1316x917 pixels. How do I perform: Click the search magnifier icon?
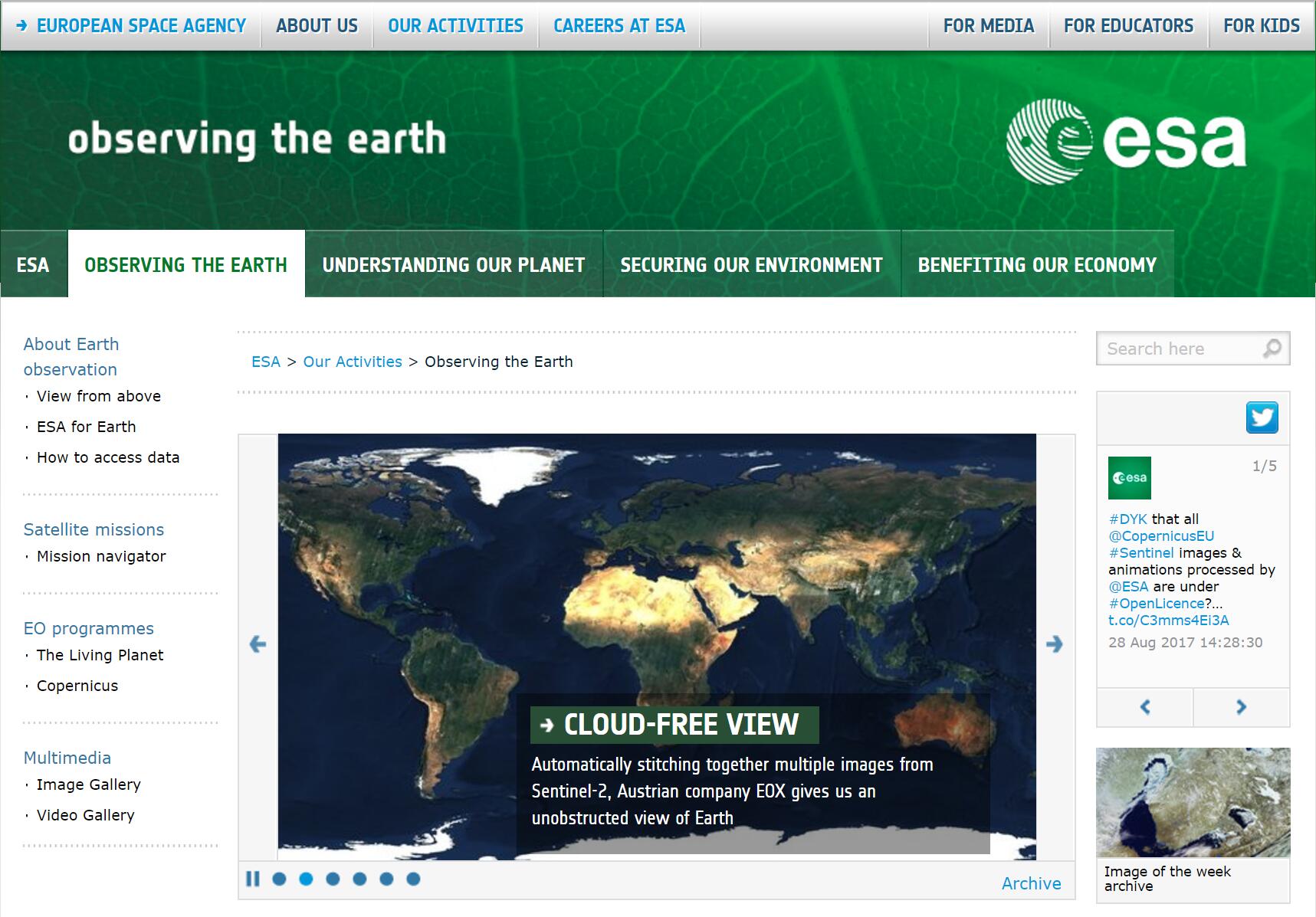pos(1272,349)
